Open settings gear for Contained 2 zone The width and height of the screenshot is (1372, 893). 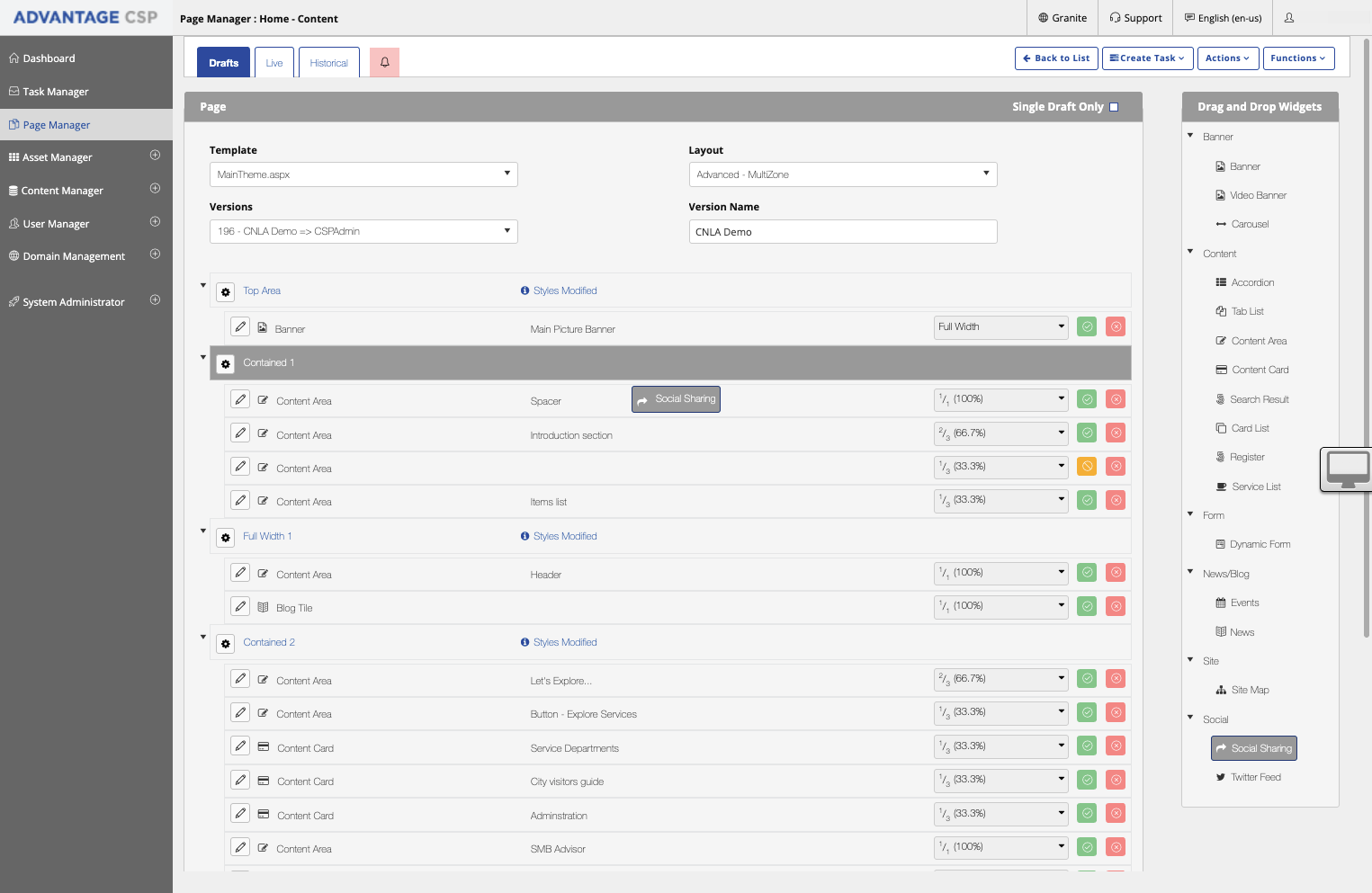click(x=226, y=643)
